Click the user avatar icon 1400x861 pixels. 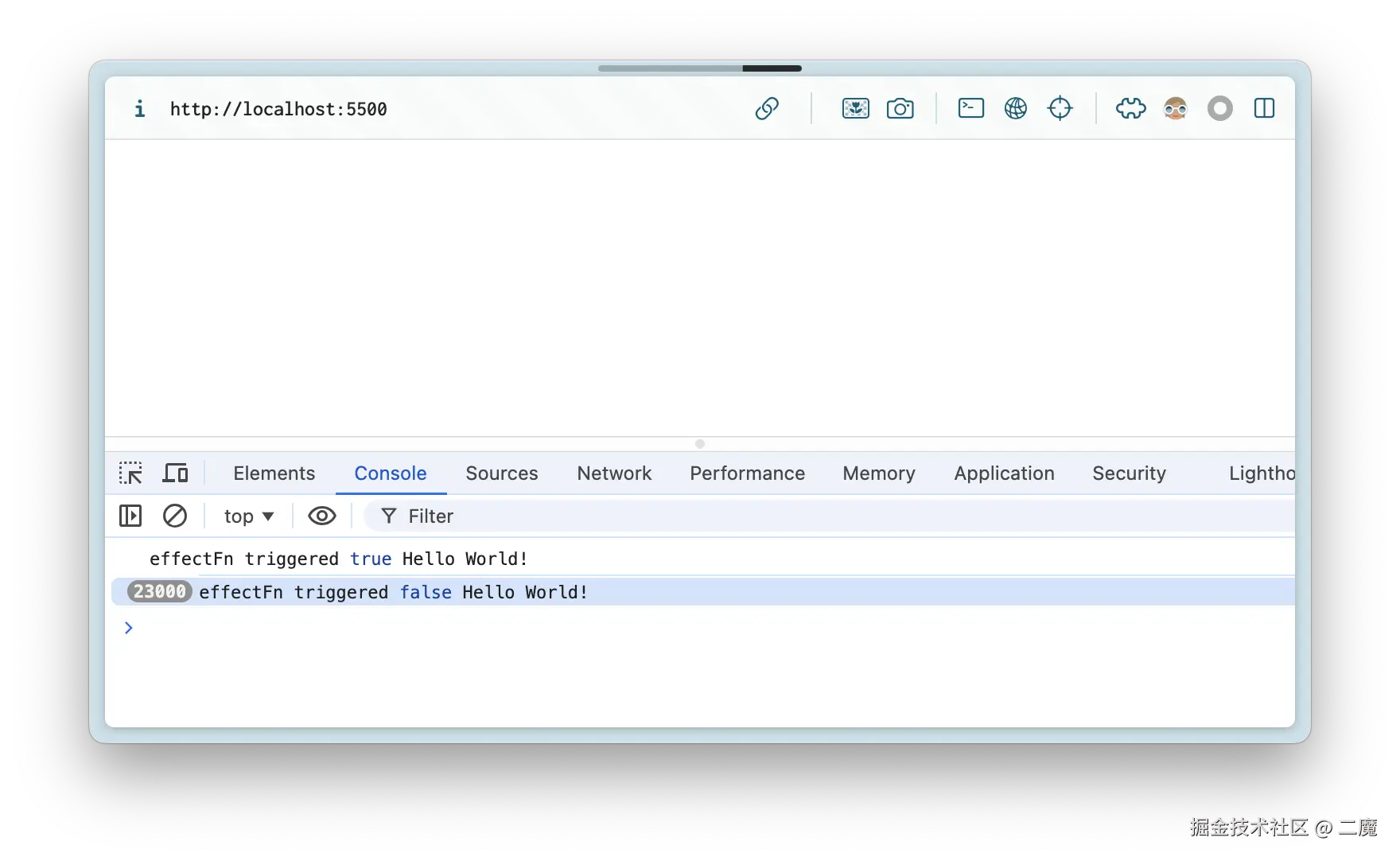pyautogui.click(x=1176, y=108)
